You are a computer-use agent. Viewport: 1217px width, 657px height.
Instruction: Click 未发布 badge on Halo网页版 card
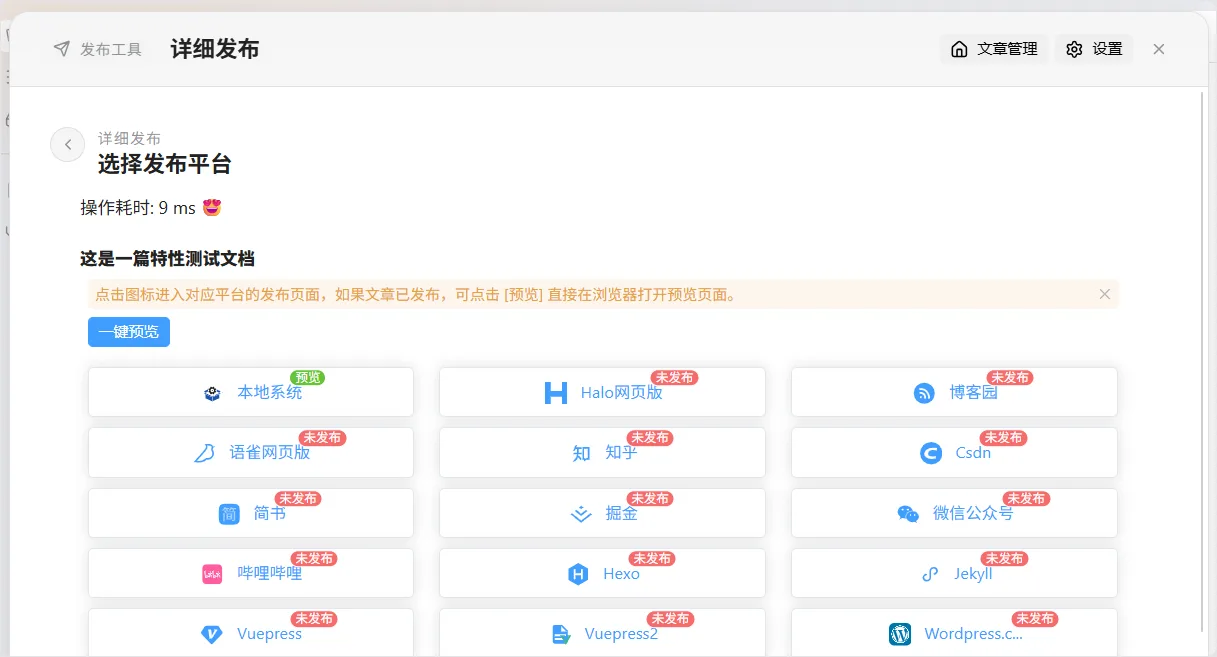(x=675, y=378)
